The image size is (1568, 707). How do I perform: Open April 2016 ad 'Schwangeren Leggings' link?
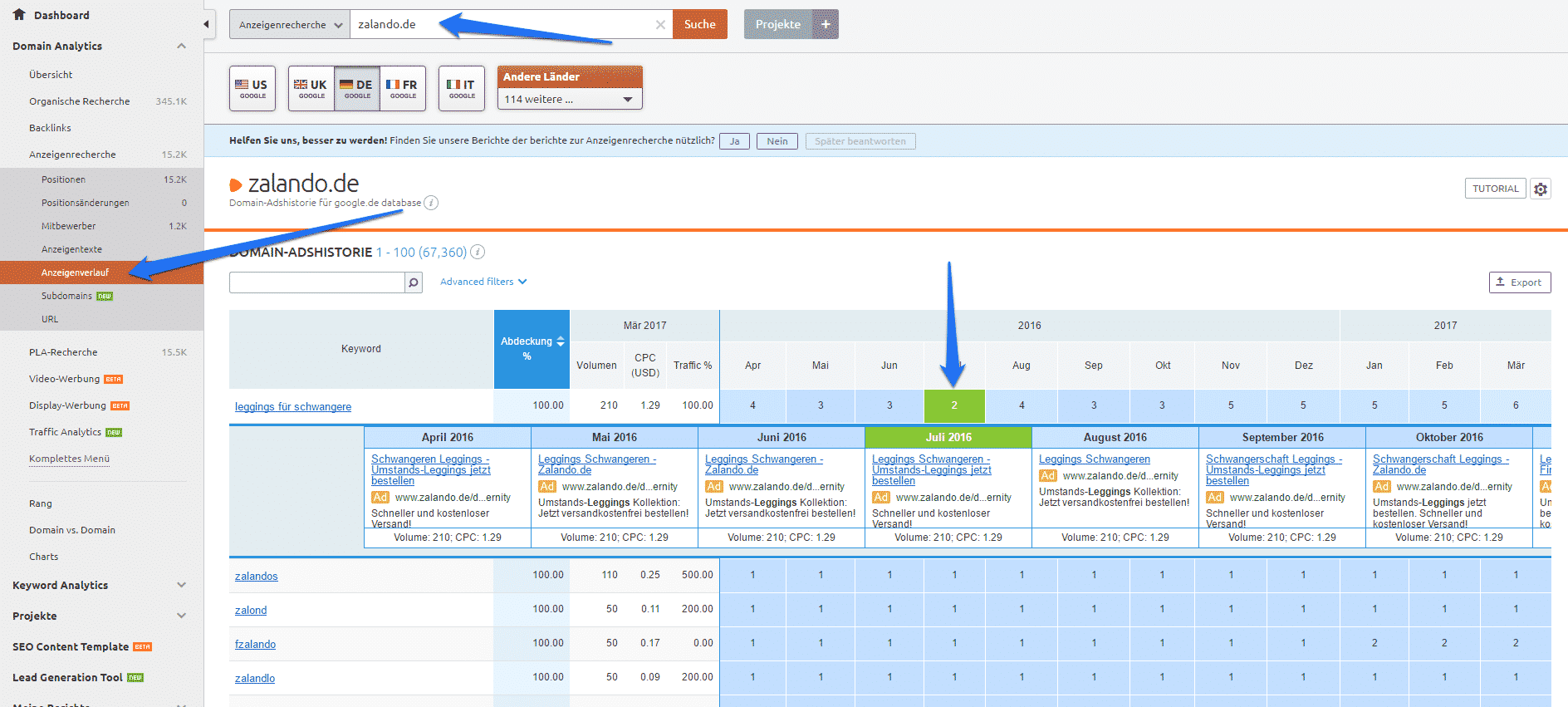[431, 469]
